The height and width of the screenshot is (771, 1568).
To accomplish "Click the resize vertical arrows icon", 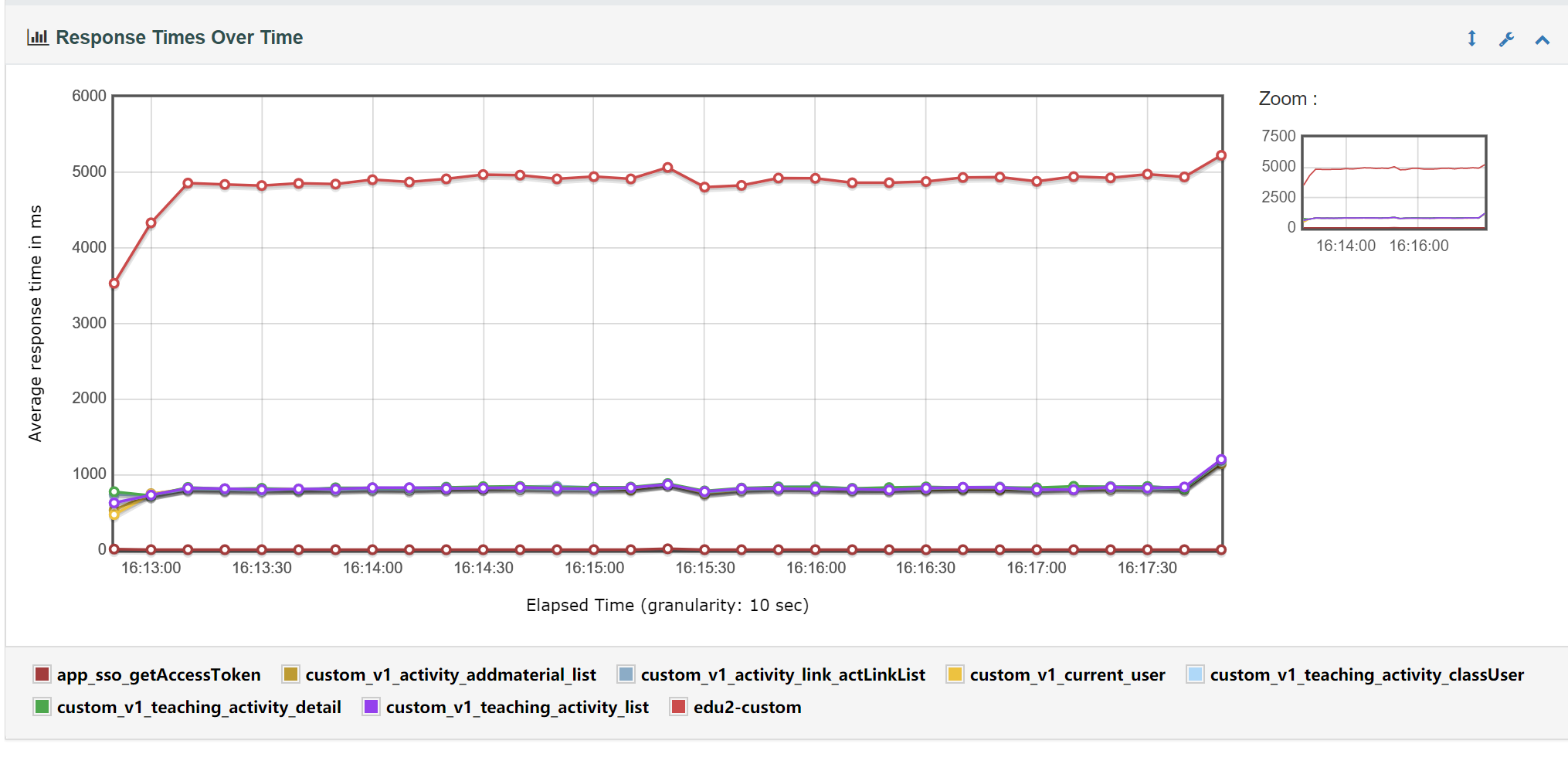I will point(1471,39).
